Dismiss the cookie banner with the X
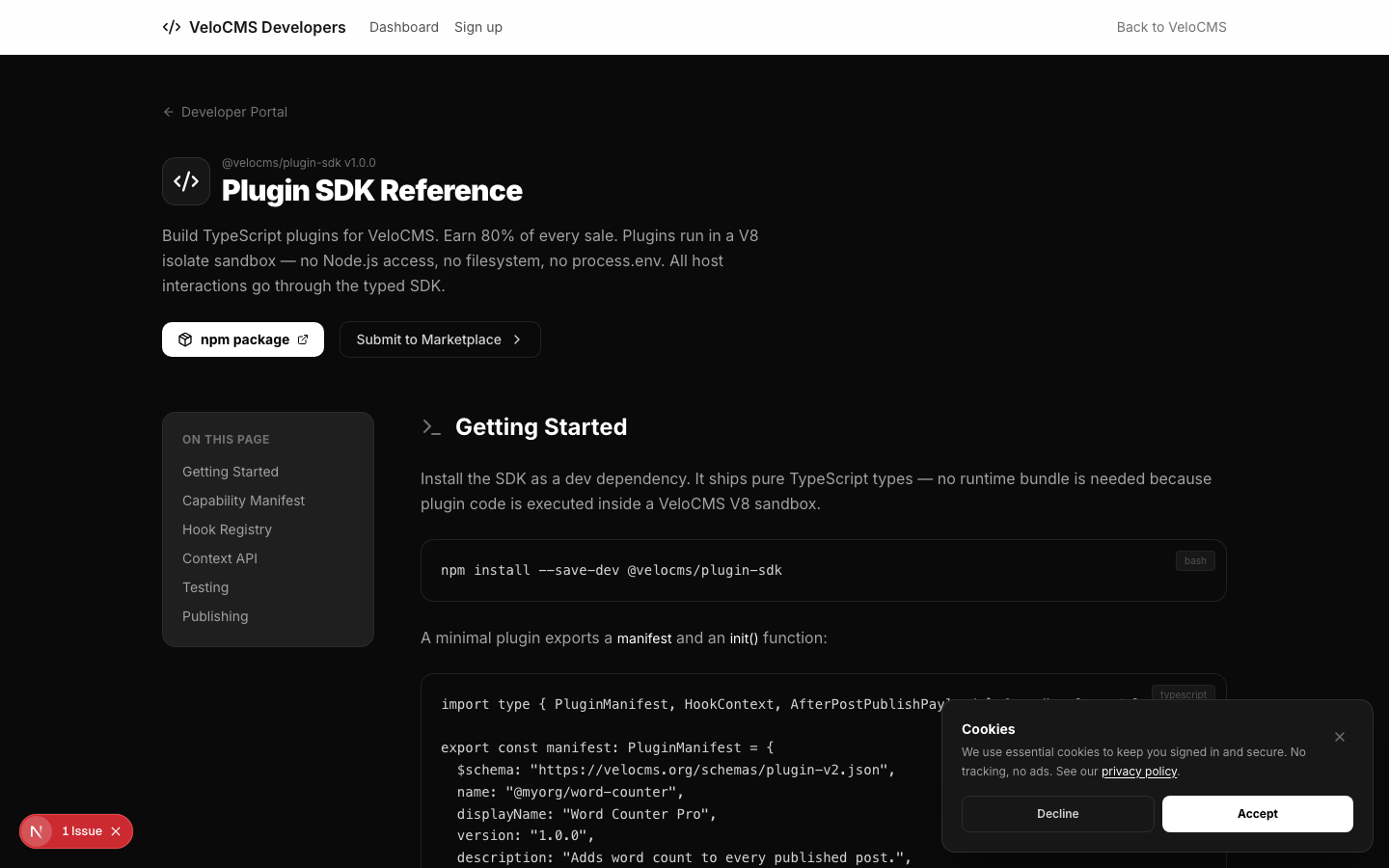 1340,737
